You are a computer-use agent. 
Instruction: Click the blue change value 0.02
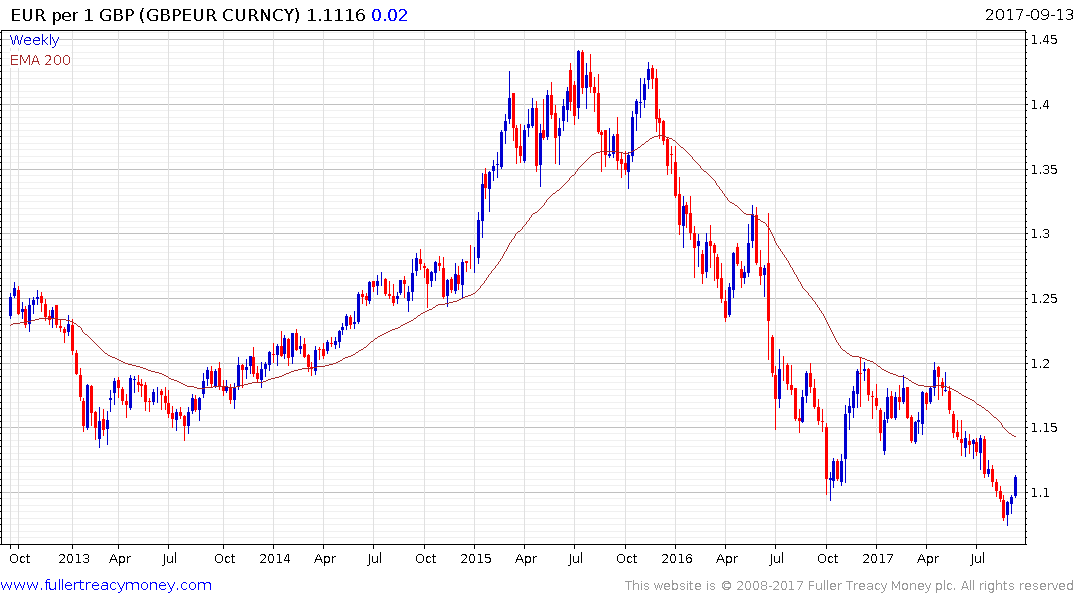389,15
